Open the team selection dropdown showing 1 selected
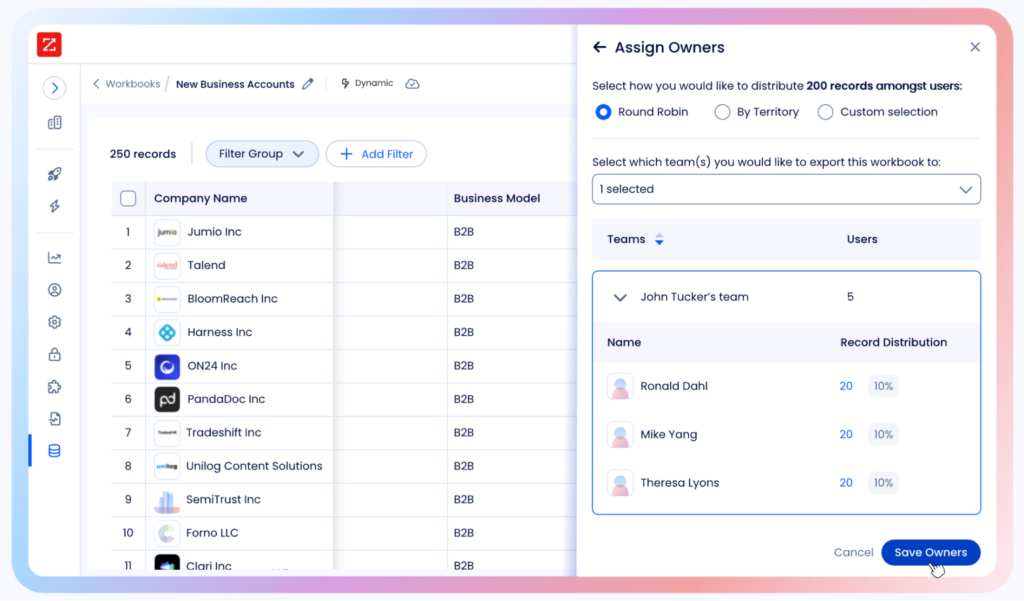Image resolution: width=1024 pixels, height=601 pixels. pyautogui.click(x=786, y=189)
